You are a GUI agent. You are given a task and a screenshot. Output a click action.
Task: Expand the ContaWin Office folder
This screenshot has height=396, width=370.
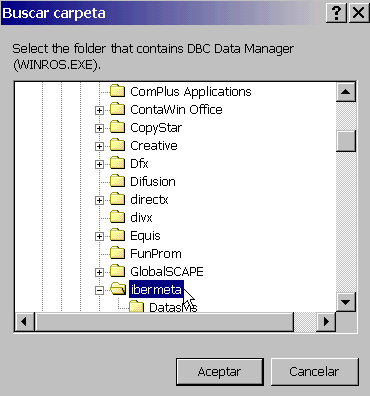99,110
